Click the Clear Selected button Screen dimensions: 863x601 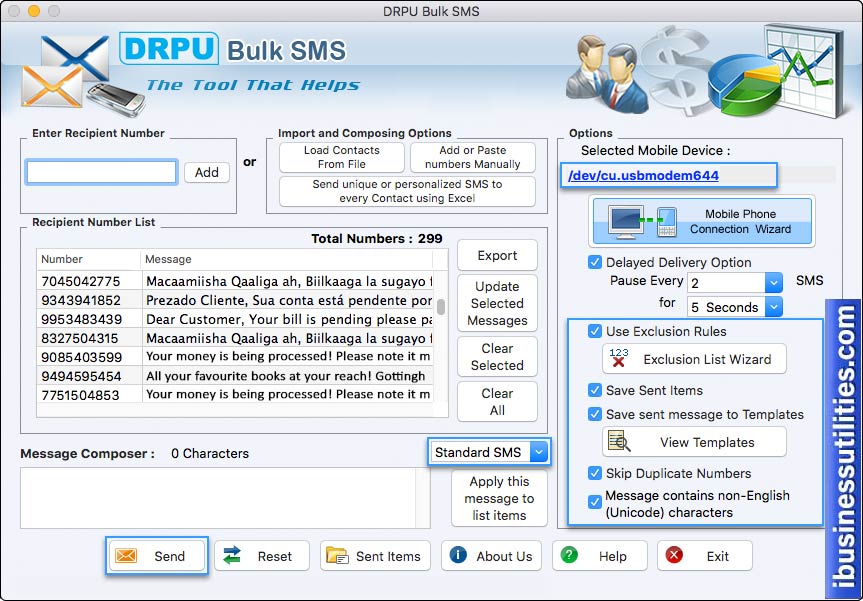point(497,357)
